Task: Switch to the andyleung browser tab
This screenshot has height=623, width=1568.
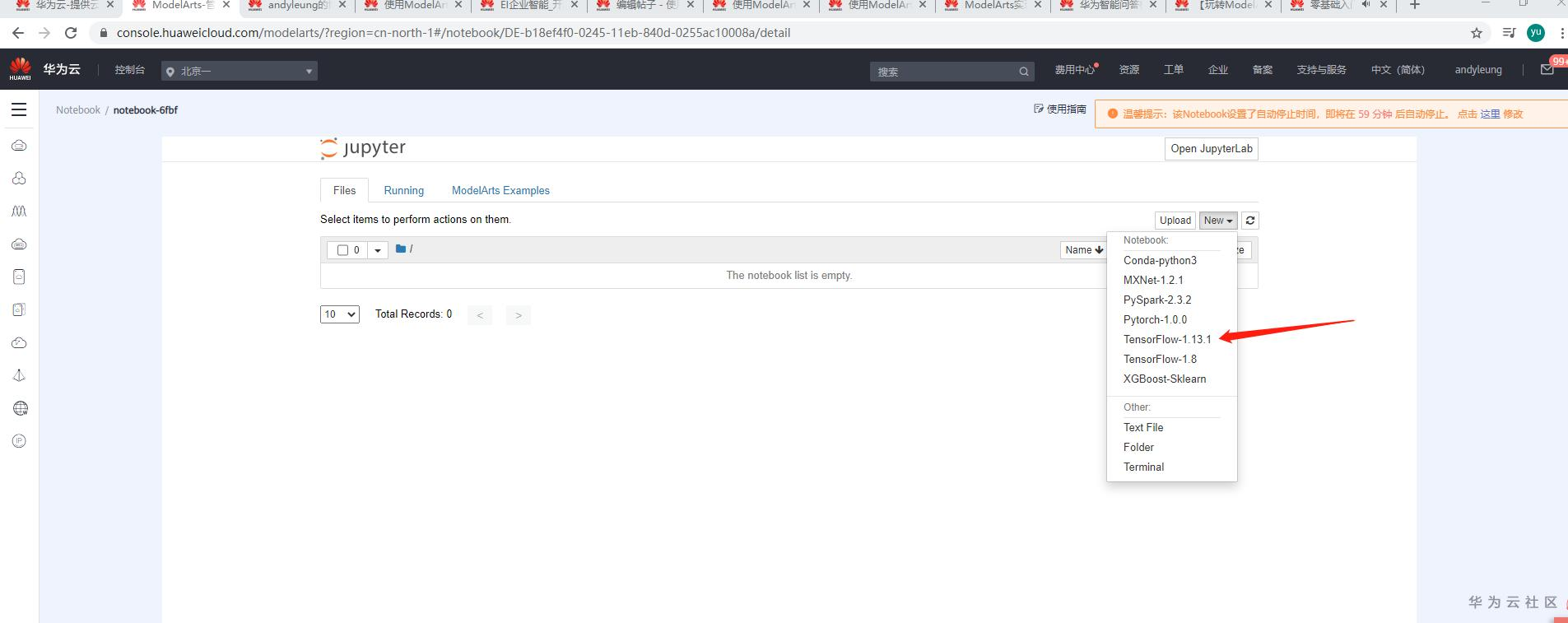Action: [296, 5]
